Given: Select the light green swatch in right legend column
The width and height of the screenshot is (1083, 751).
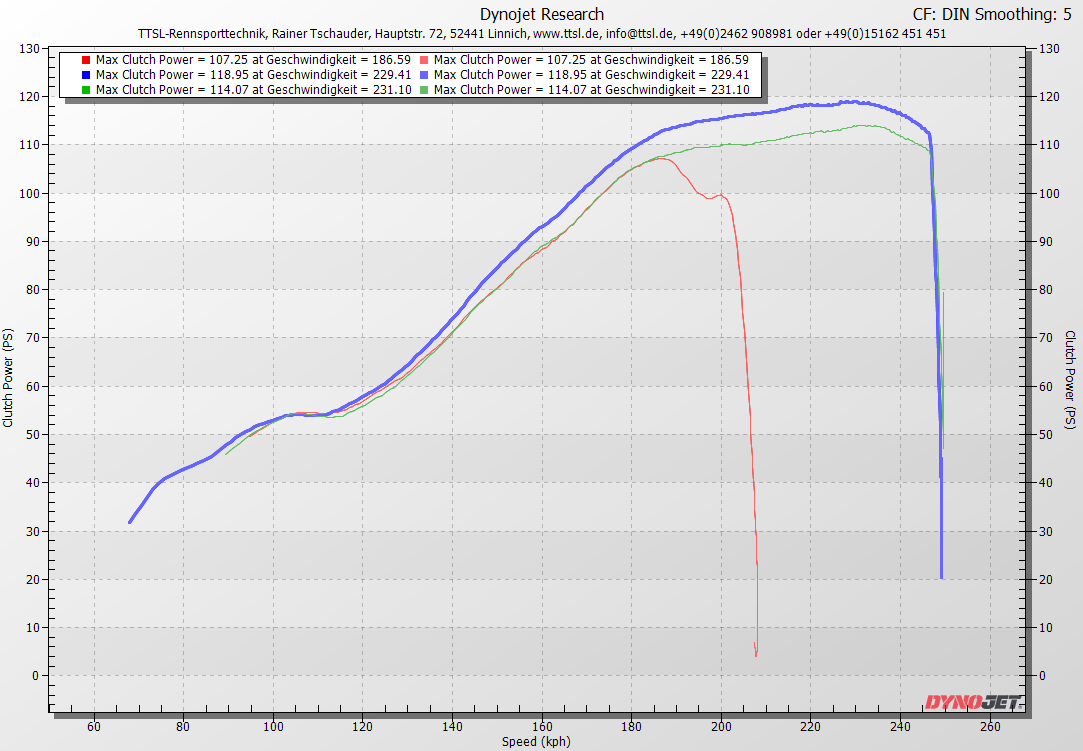Looking at the screenshot, I should (424, 90).
